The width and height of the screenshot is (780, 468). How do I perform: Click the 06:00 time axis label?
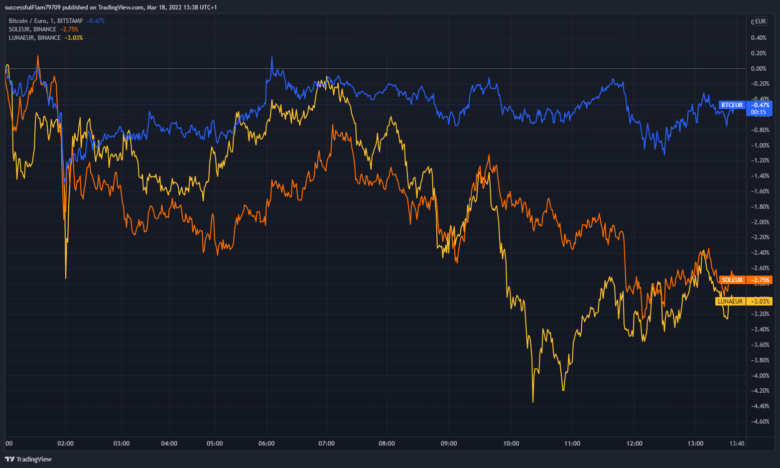tap(267, 444)
